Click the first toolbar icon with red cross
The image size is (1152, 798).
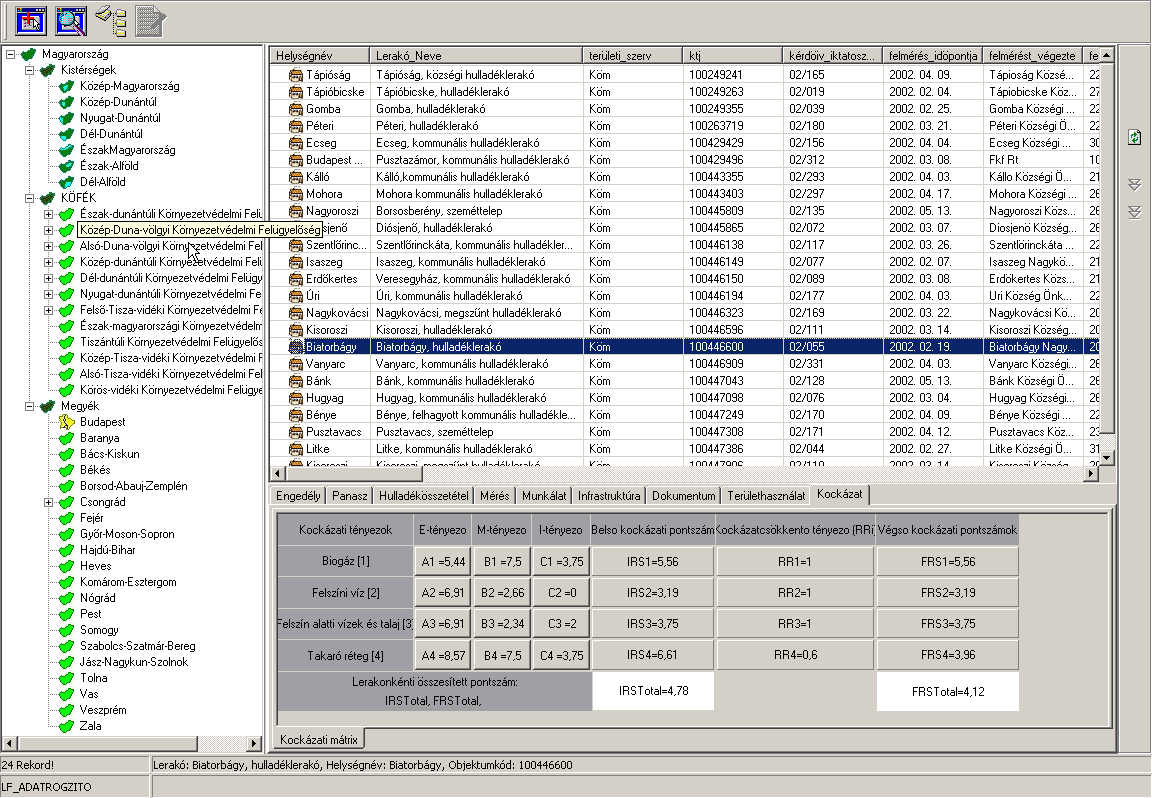(x=30, y=21)
